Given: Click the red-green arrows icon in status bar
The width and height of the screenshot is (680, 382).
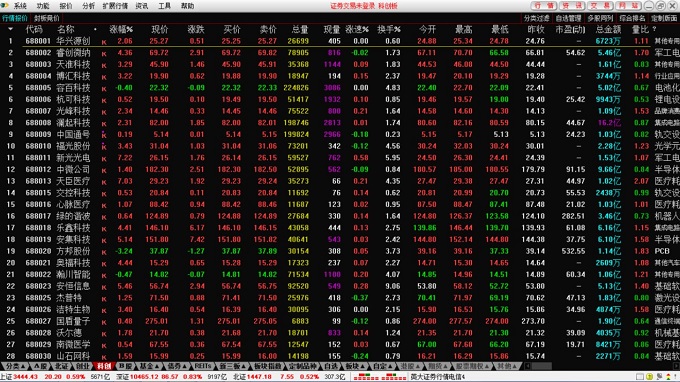Looking at the screenshot, I should click(x=668, y=377).
